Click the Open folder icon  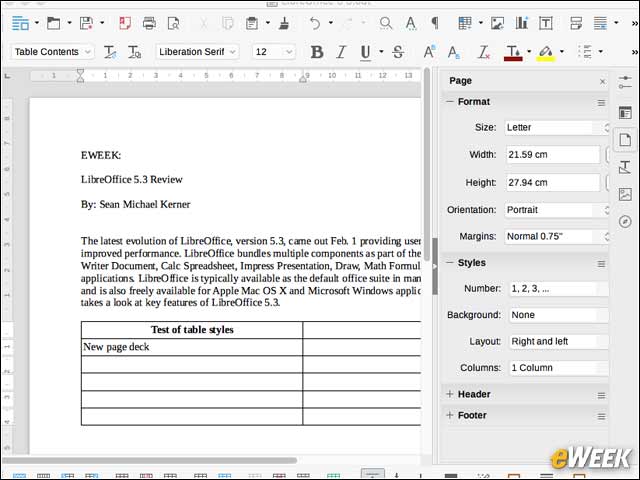pyautogui.click(x=53, y=23)
